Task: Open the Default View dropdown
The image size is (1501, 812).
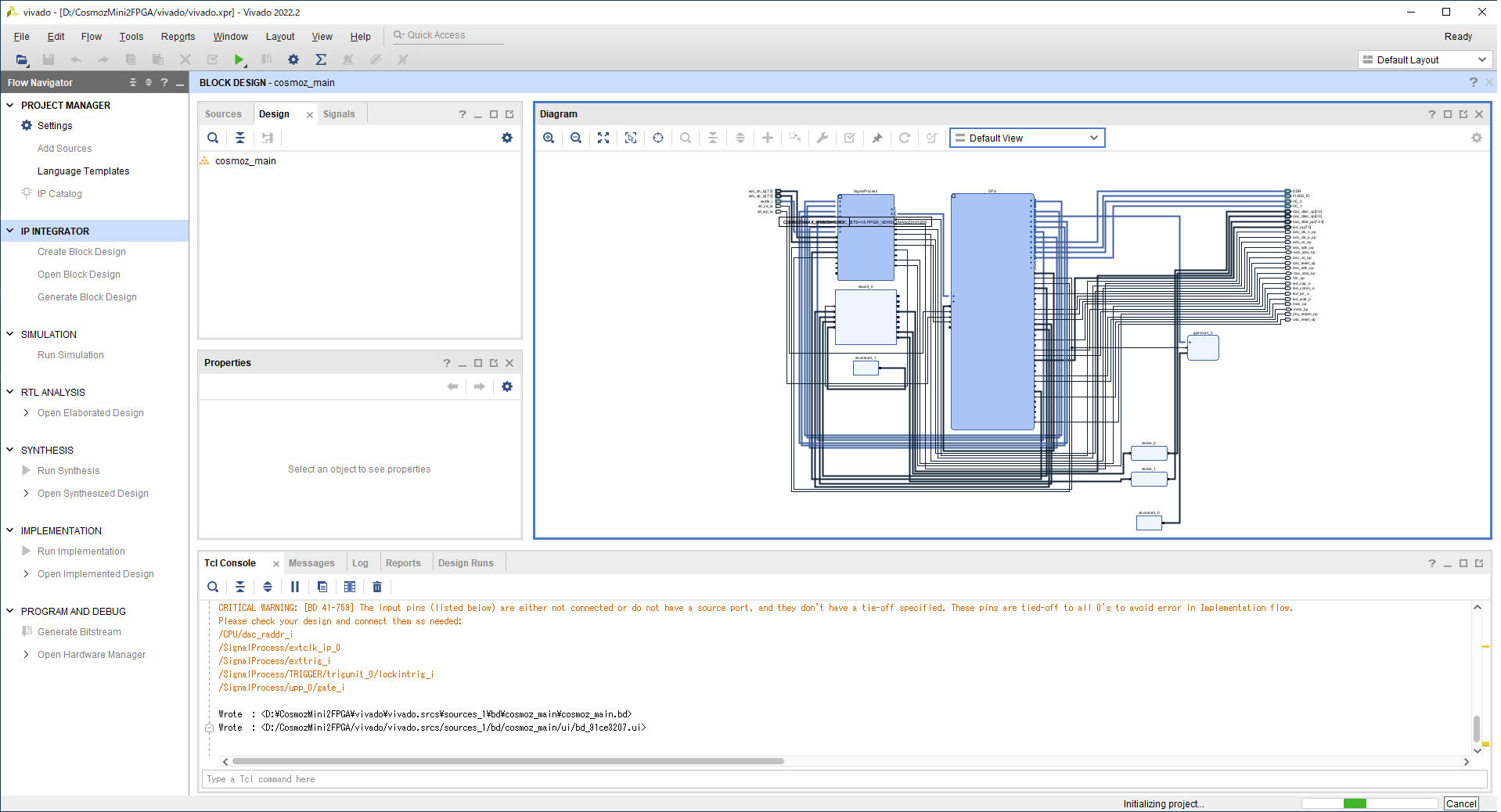Action: (1027, 138)
